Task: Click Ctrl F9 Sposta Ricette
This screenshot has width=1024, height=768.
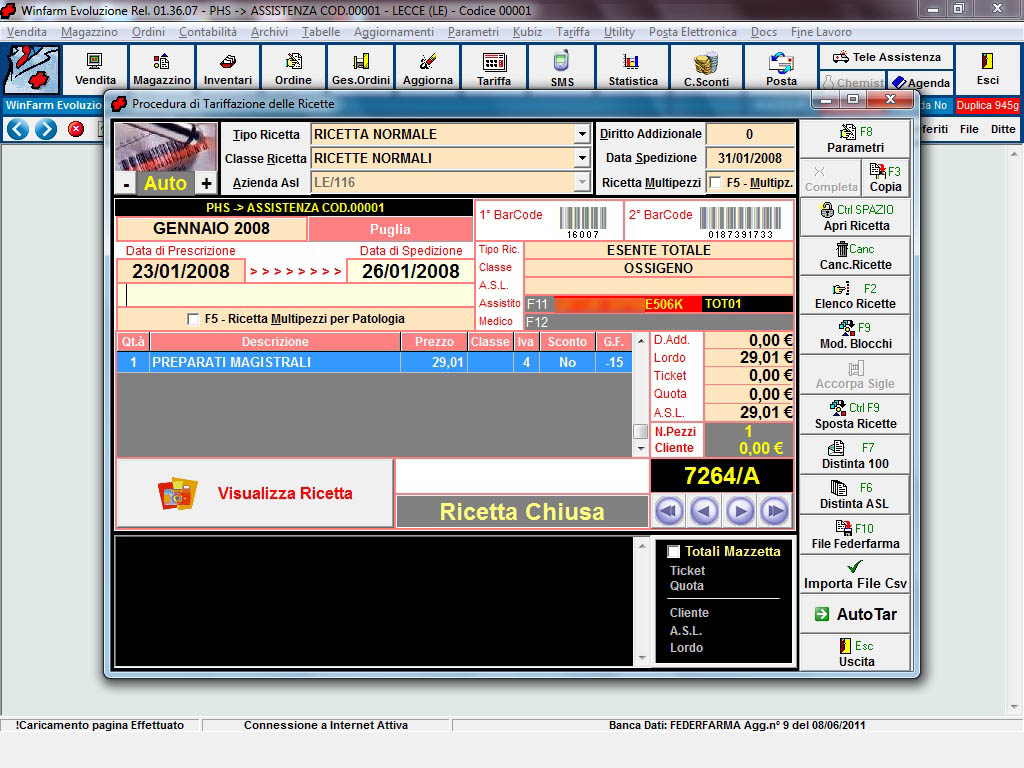Action: [856, 415]
